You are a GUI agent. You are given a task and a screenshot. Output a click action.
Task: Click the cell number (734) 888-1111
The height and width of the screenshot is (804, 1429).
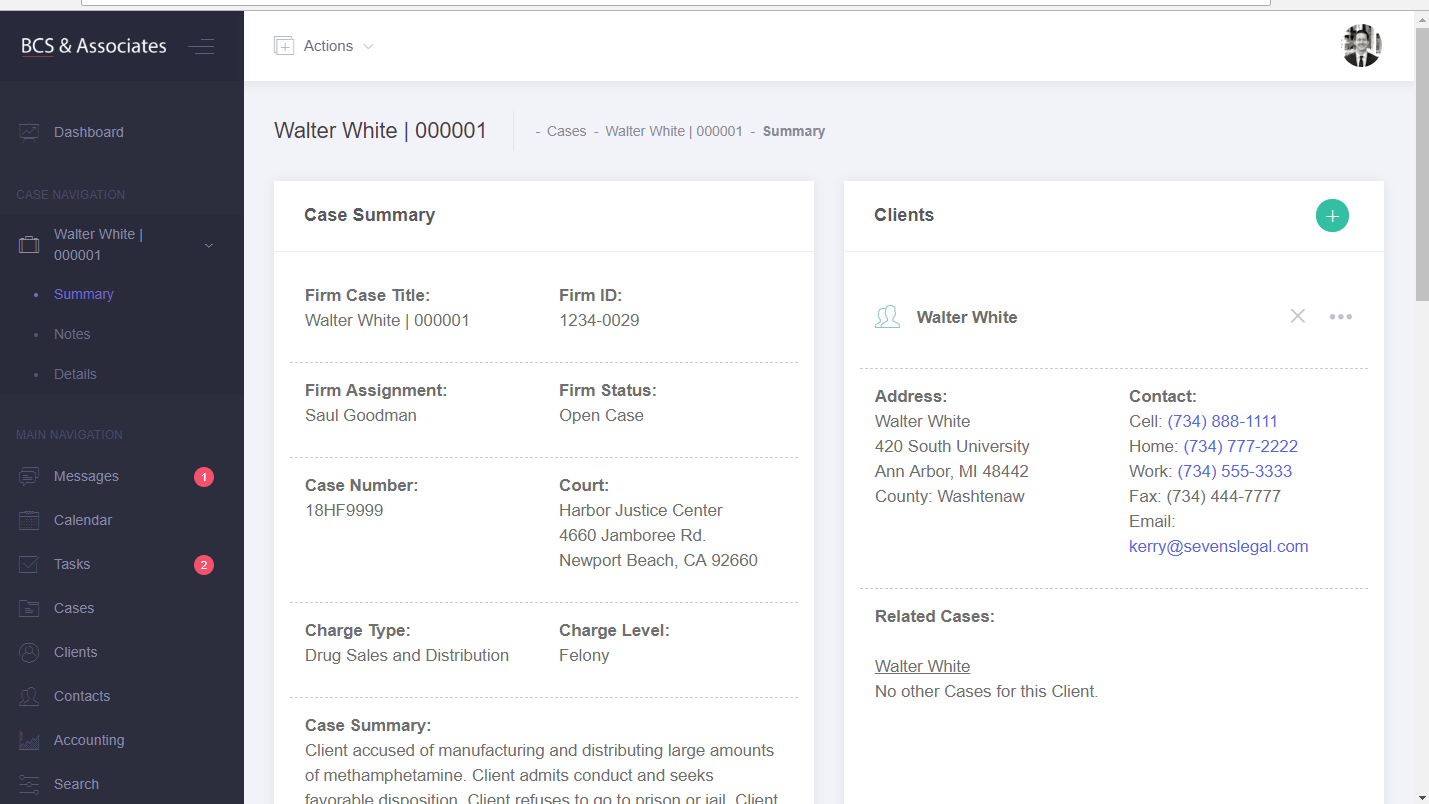point(1222,421)
